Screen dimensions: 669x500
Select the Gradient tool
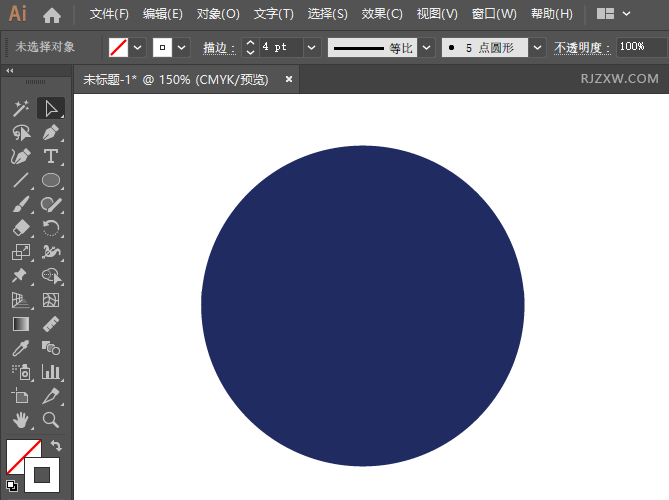pyautogui.click(x=20, y=324)
